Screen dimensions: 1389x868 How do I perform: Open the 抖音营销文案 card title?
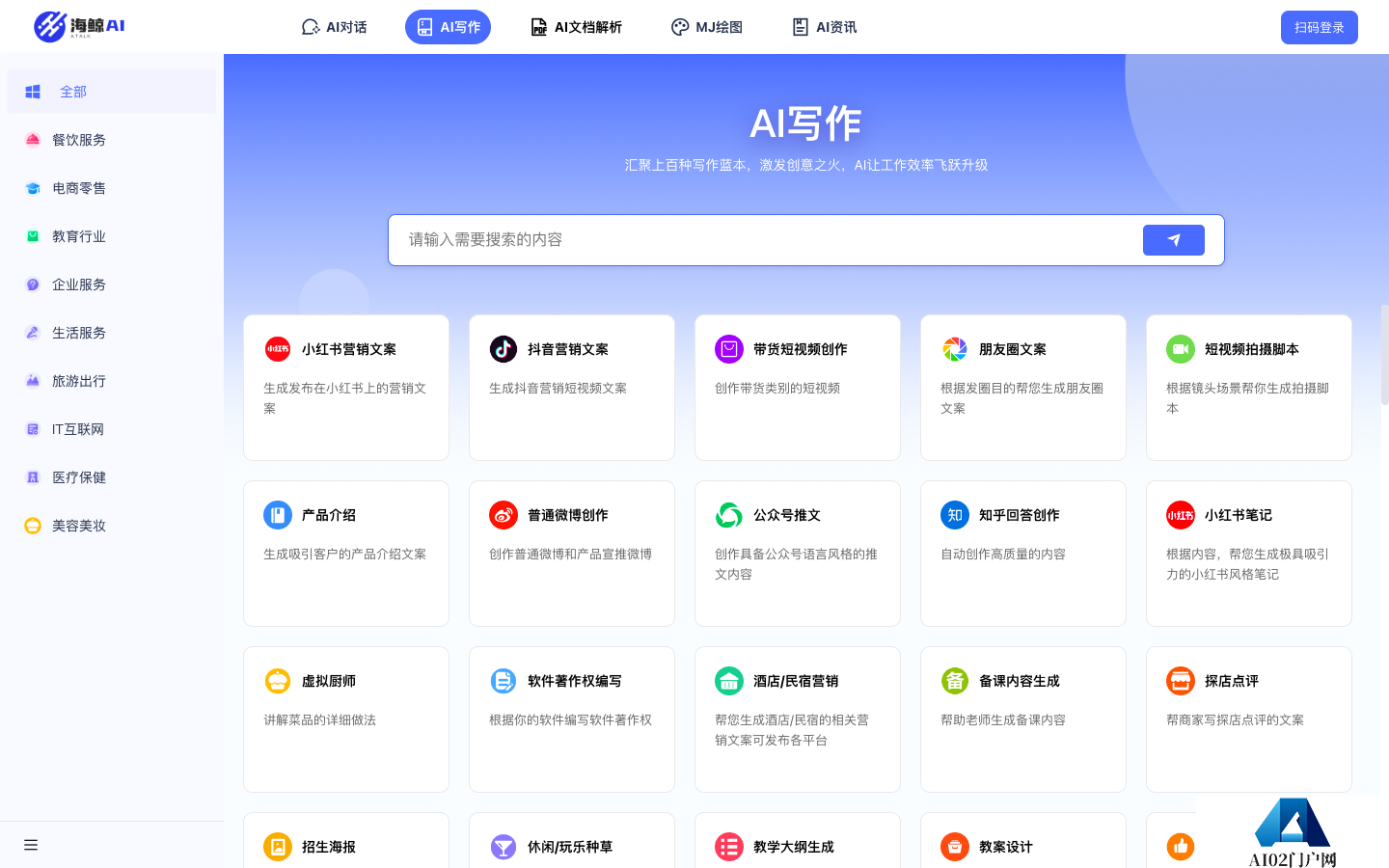568,349
